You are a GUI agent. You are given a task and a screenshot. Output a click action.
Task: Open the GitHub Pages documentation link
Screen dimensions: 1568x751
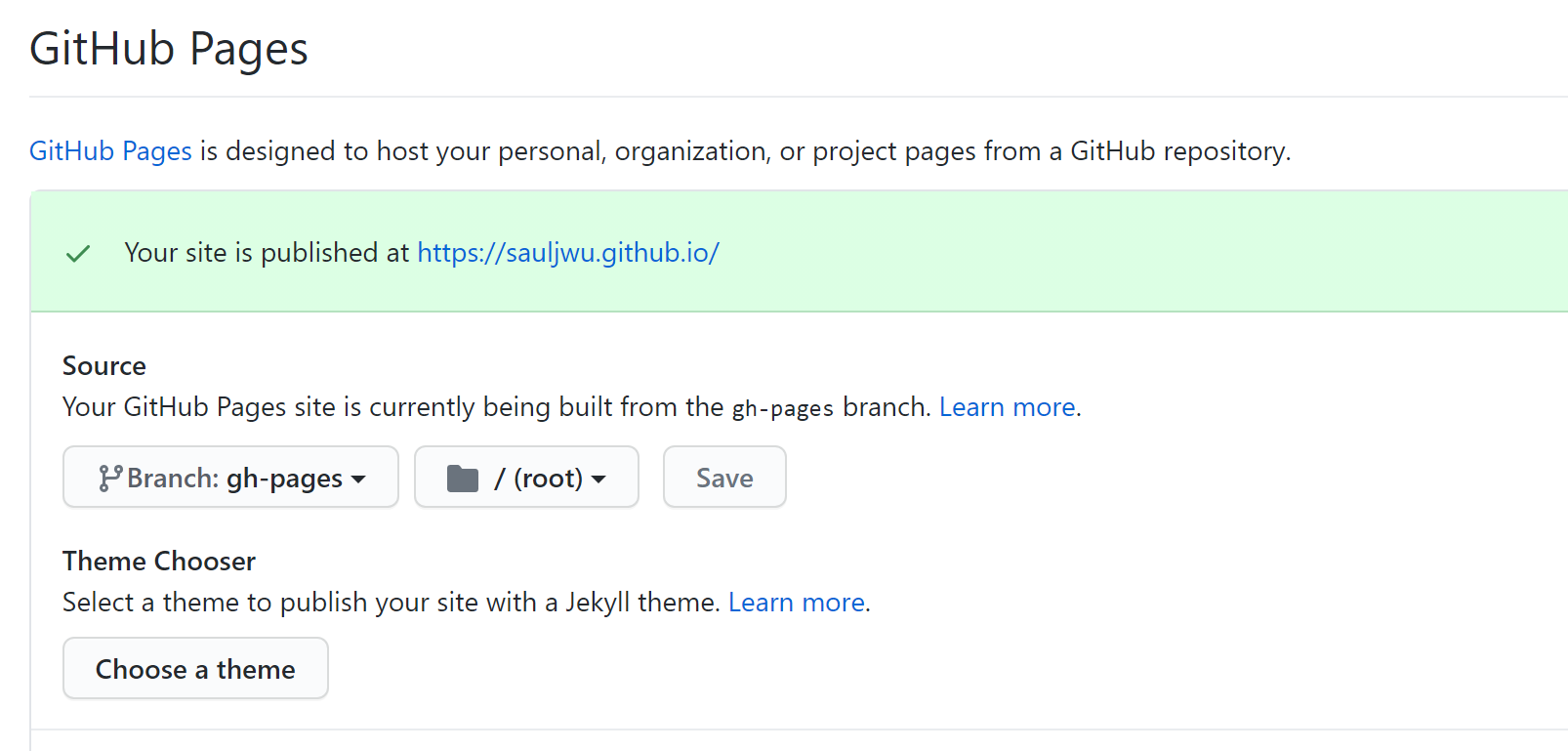[x=110, y=151]
